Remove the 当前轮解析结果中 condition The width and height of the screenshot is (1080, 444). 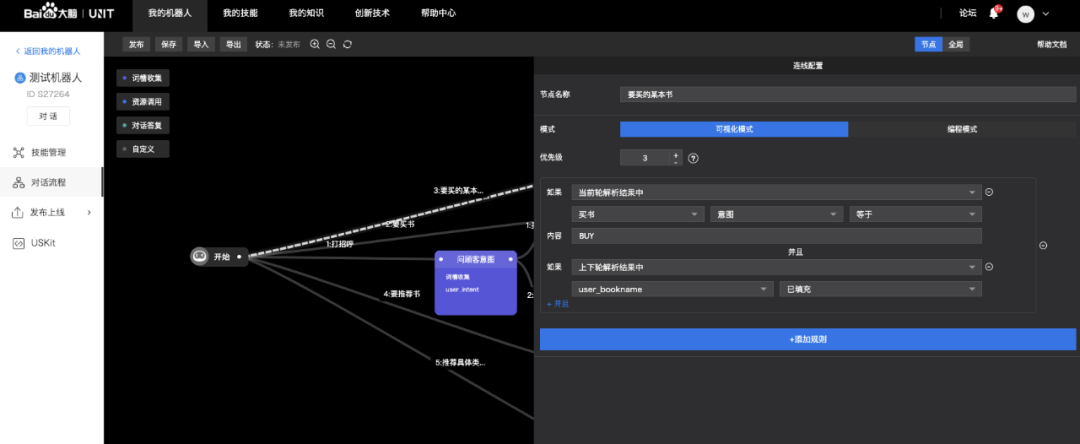click(989, 193)
